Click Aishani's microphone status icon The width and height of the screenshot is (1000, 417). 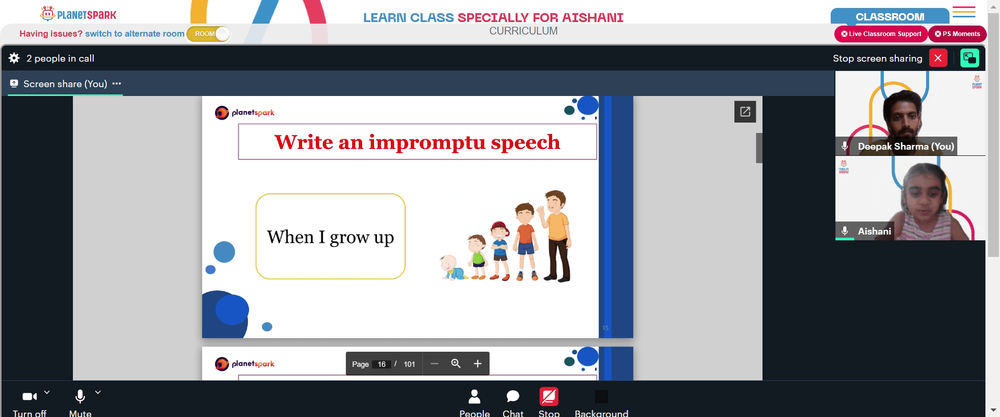pyautogui.click(x=844, y=231)
